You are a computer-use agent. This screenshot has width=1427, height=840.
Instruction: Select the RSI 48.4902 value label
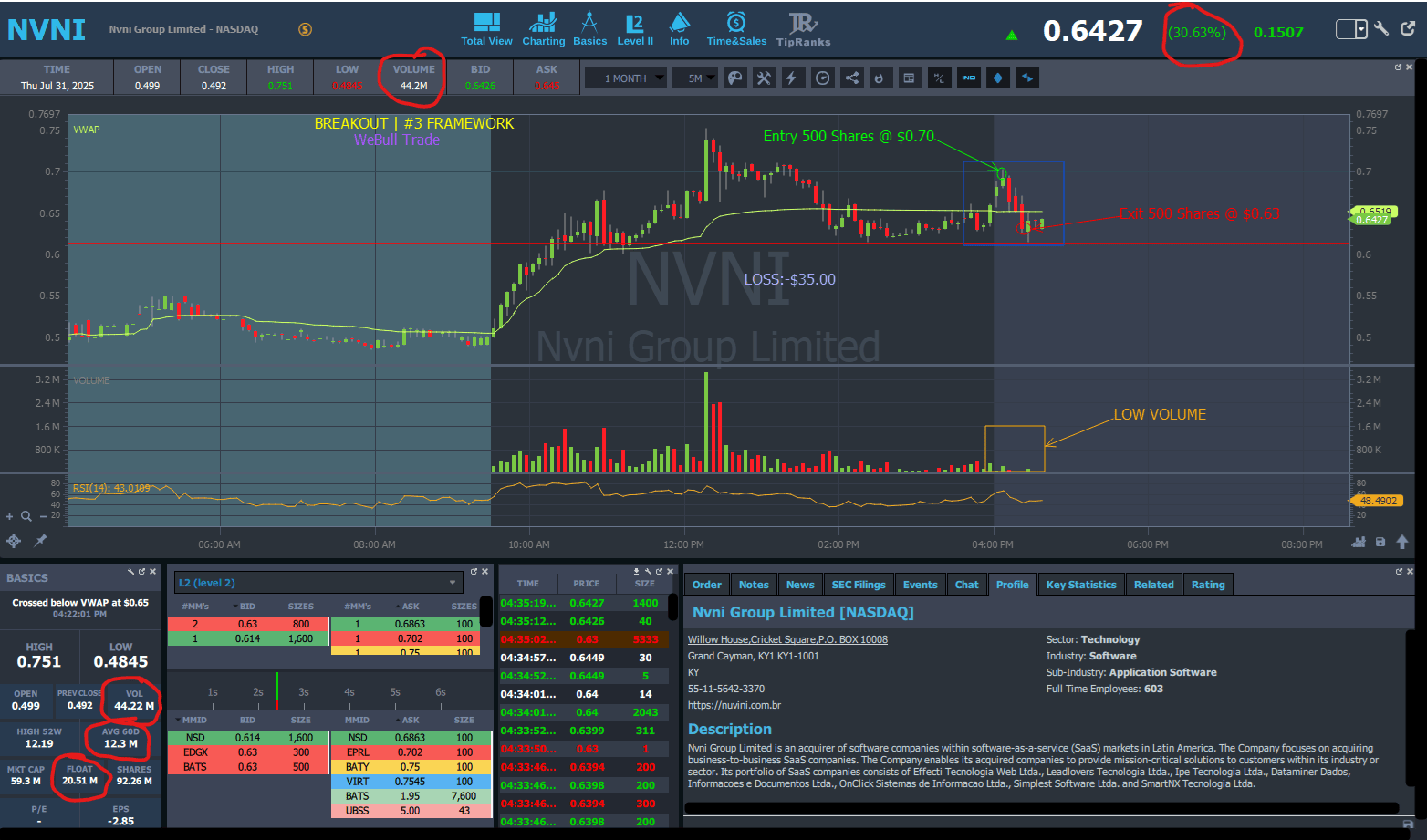[x=1375, y=501]
